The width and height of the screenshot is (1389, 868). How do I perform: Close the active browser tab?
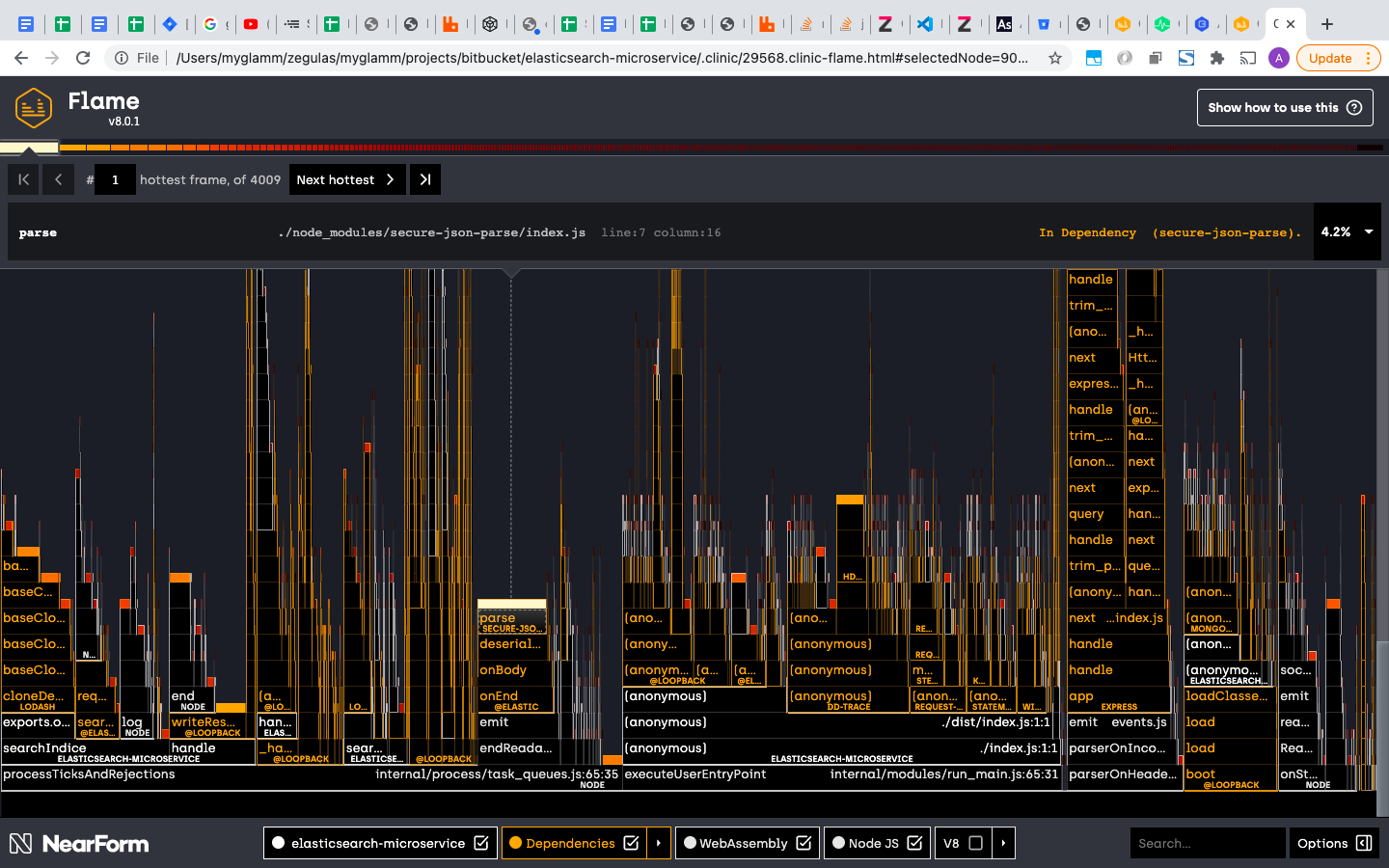point(1291,24)
